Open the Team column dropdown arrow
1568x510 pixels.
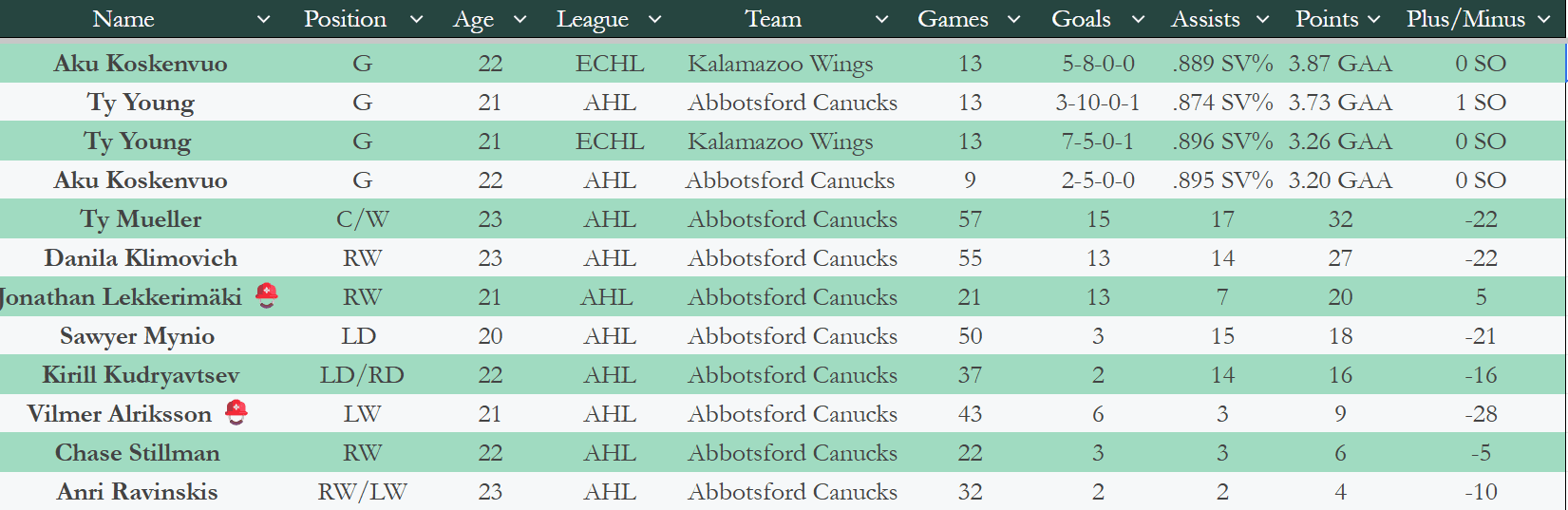[x=882, y=20]
